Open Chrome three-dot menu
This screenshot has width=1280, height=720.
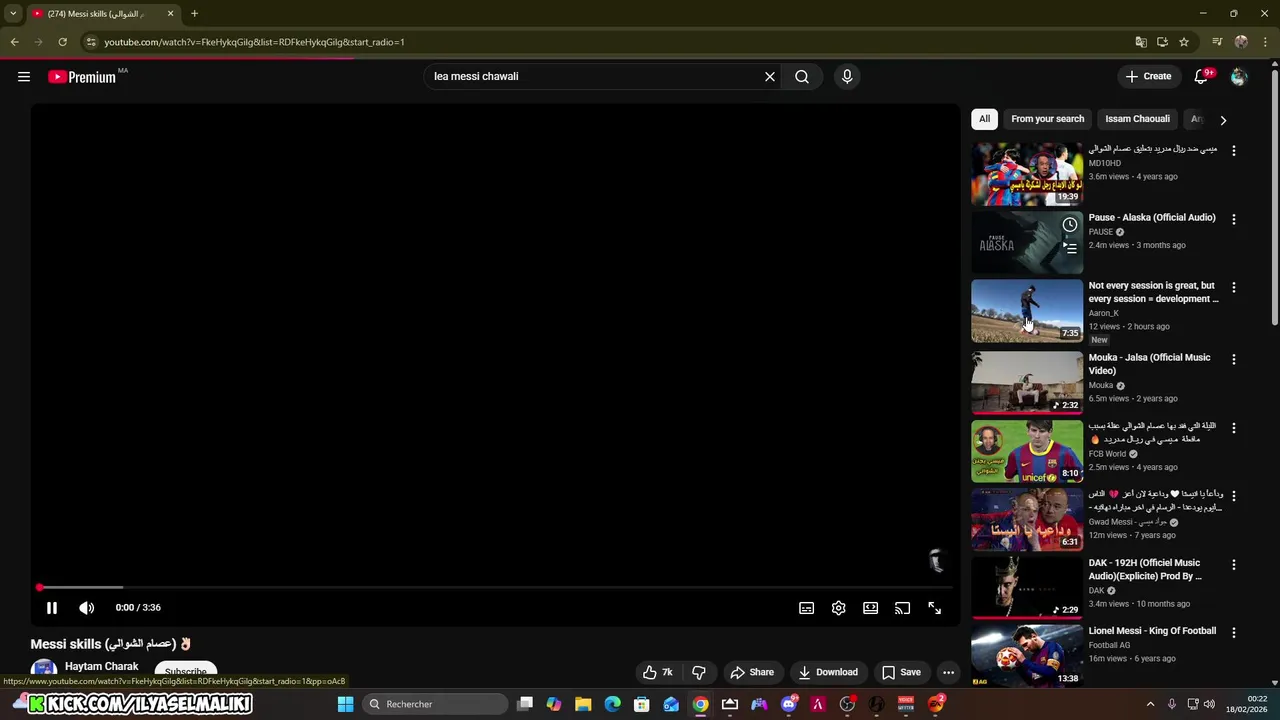[x=1266, y=42]
